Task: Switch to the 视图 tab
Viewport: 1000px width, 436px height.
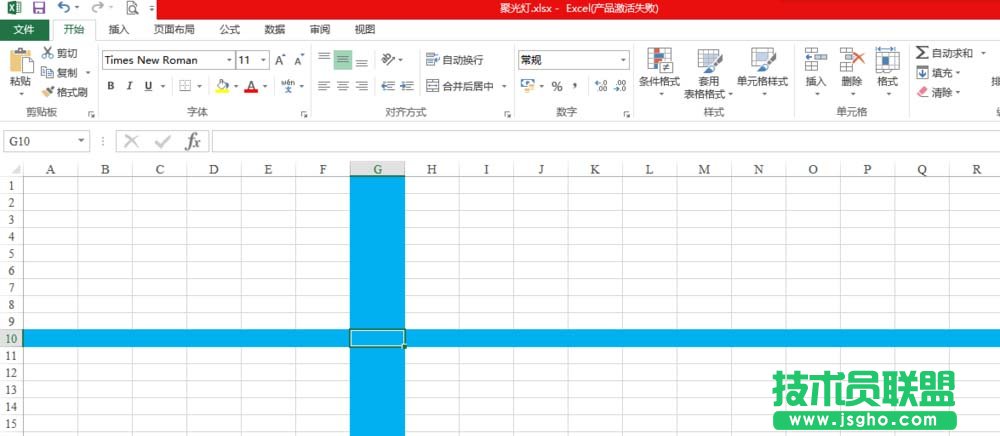Action: pos(365,29)
